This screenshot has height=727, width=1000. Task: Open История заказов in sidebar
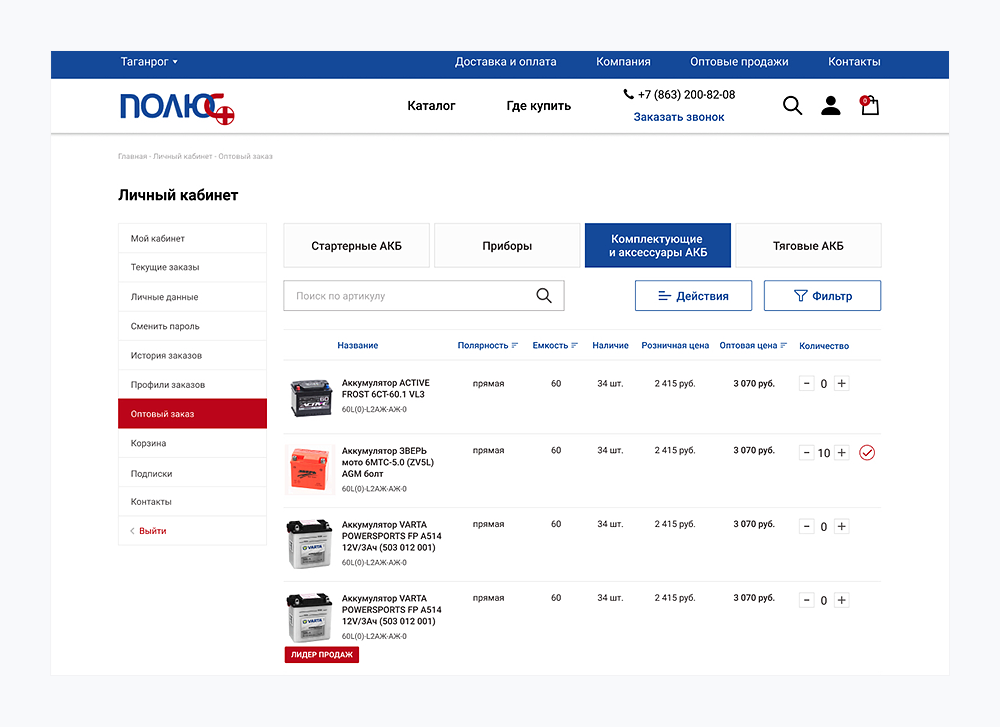point(166,356)
